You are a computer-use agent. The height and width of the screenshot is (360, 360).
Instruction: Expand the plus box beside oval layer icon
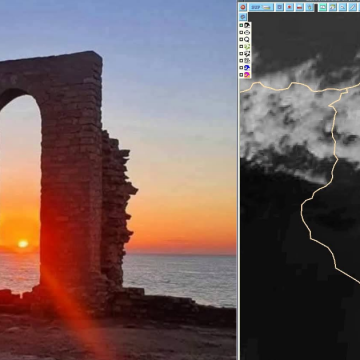pos(241,32)
